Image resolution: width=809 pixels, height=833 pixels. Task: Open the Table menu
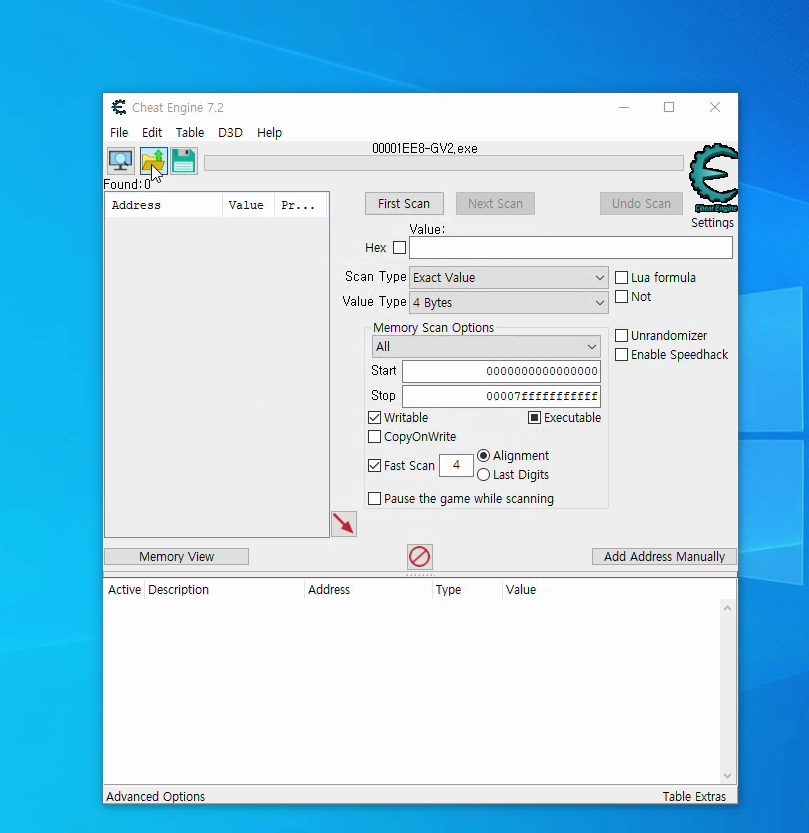[190, 132]
